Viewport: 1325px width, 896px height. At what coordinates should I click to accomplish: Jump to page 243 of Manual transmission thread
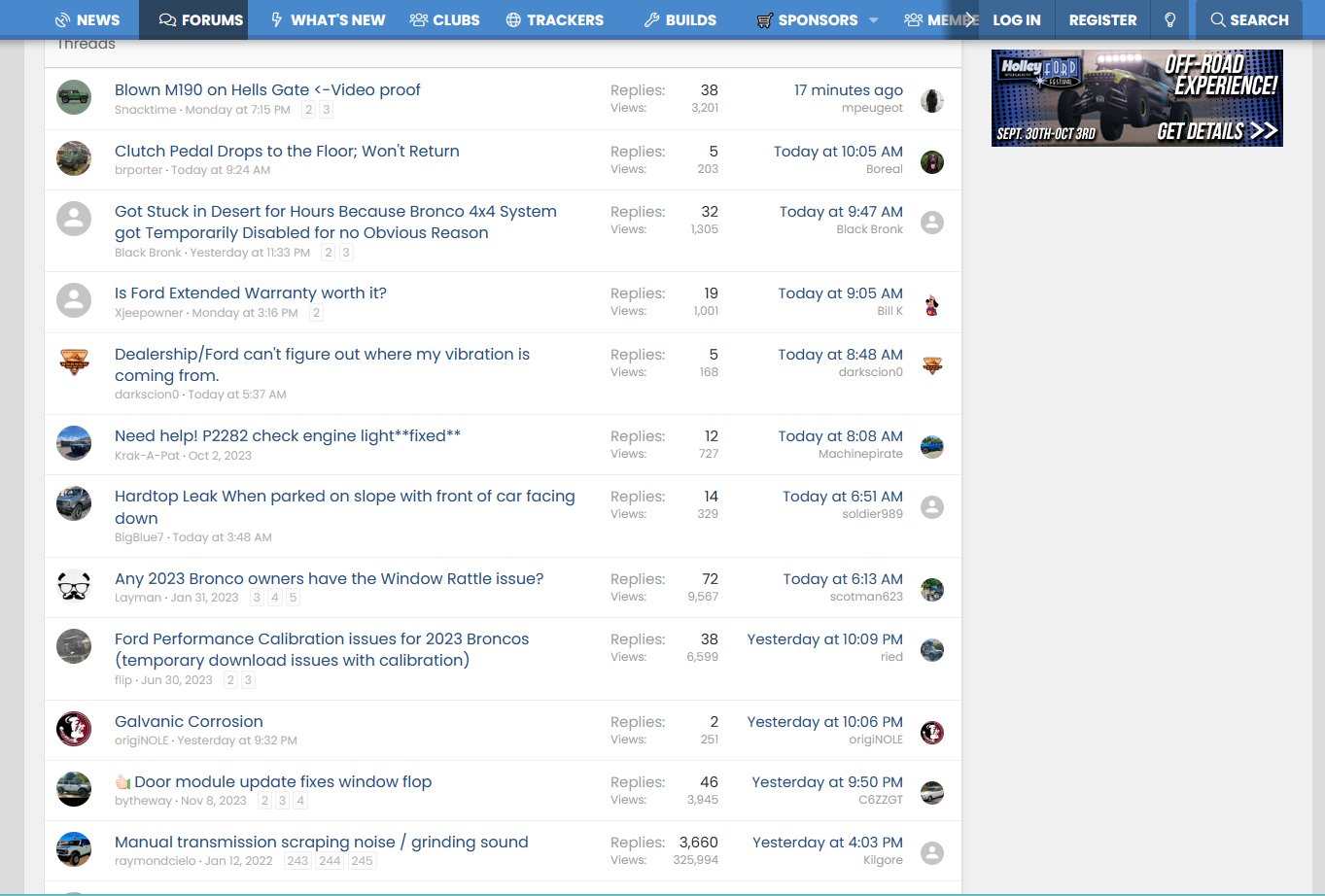point(297,861)
